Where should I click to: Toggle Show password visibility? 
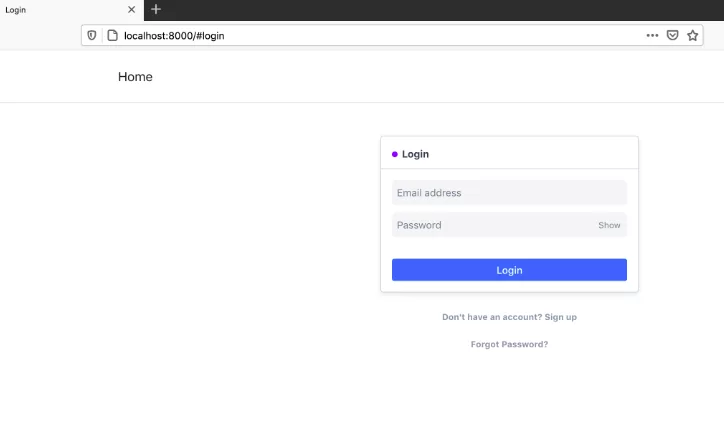pyautogui.click(x=609, y=225)
